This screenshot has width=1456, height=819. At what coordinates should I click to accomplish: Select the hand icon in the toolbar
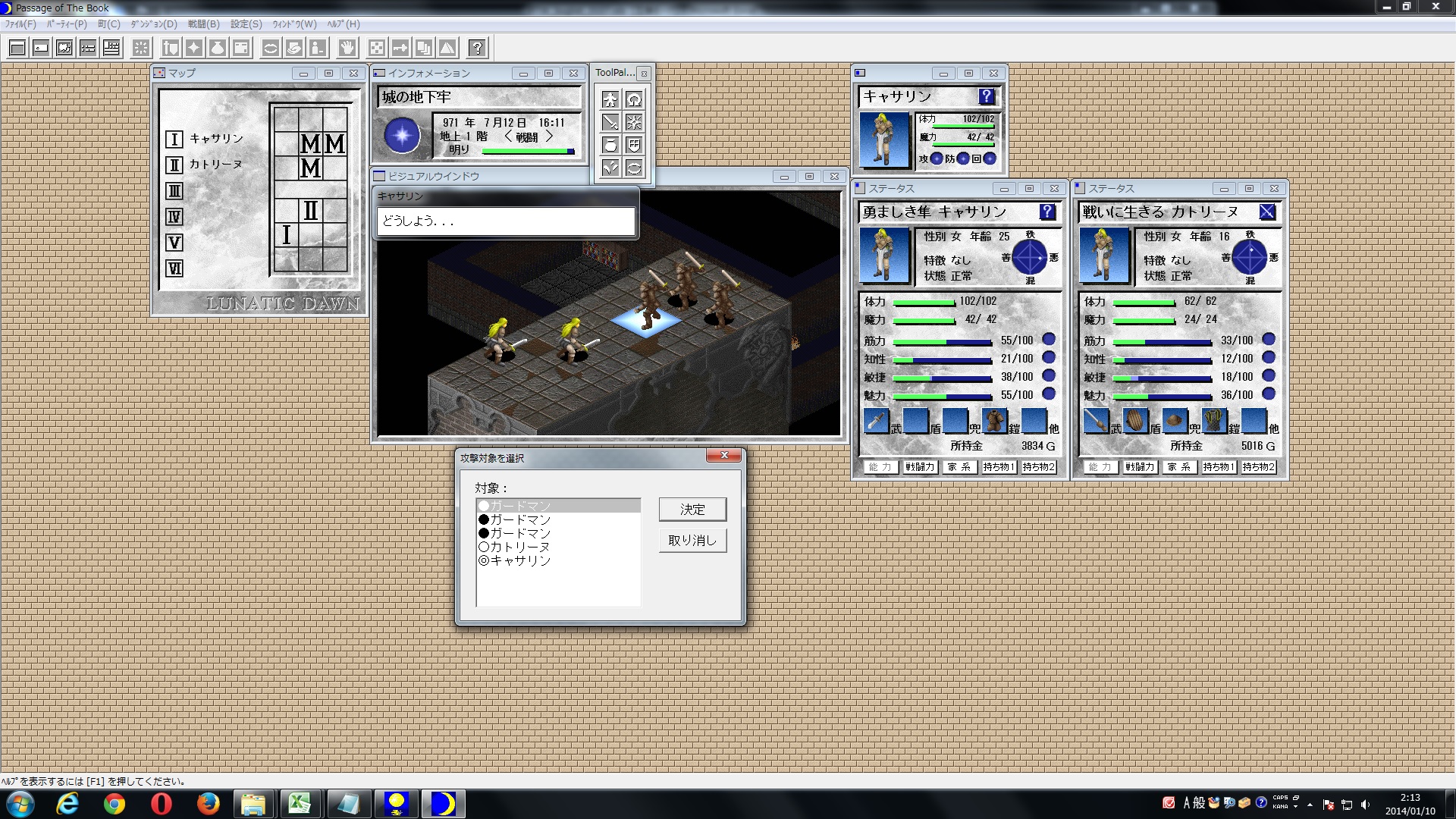(x=347, y=47)
